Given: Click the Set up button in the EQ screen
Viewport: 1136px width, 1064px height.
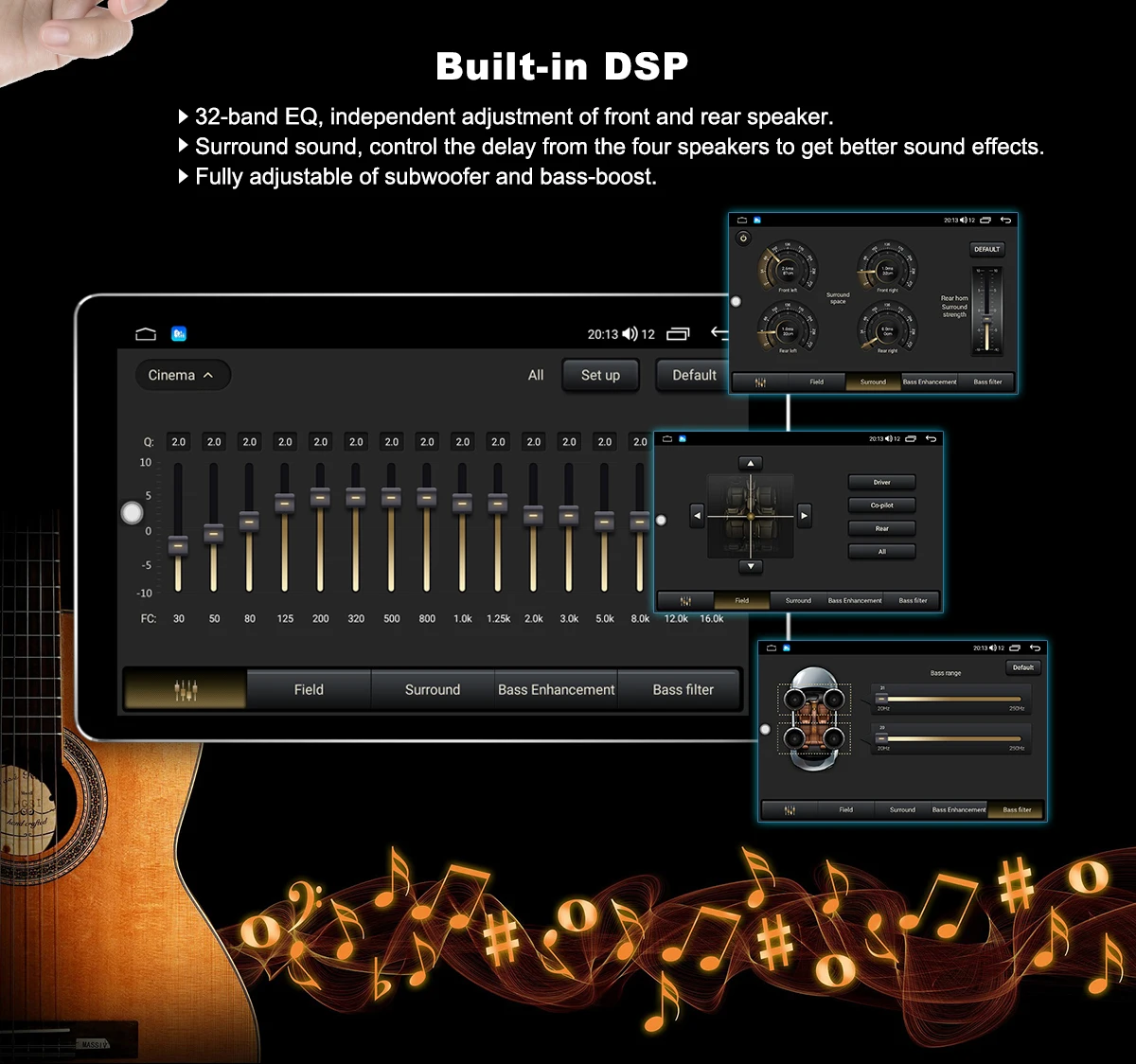Looking at the screenshot, I should click(600, 375).
